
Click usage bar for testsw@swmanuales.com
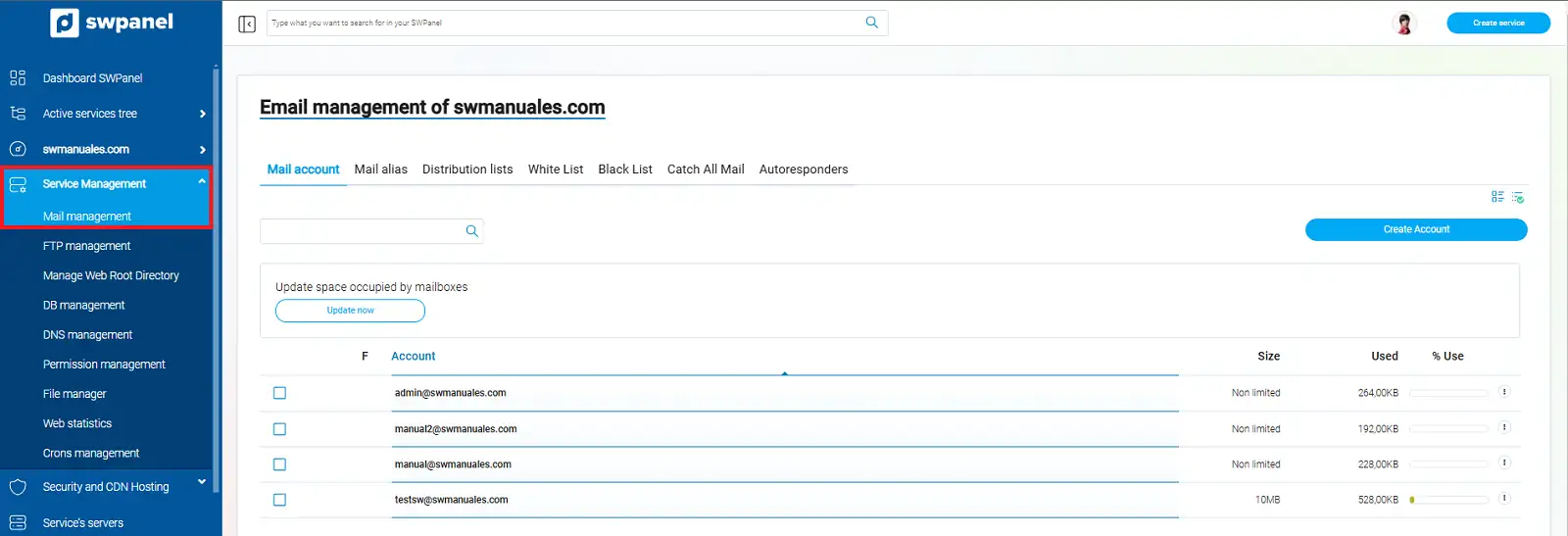pyautogui.click(x=1449, y=500)
